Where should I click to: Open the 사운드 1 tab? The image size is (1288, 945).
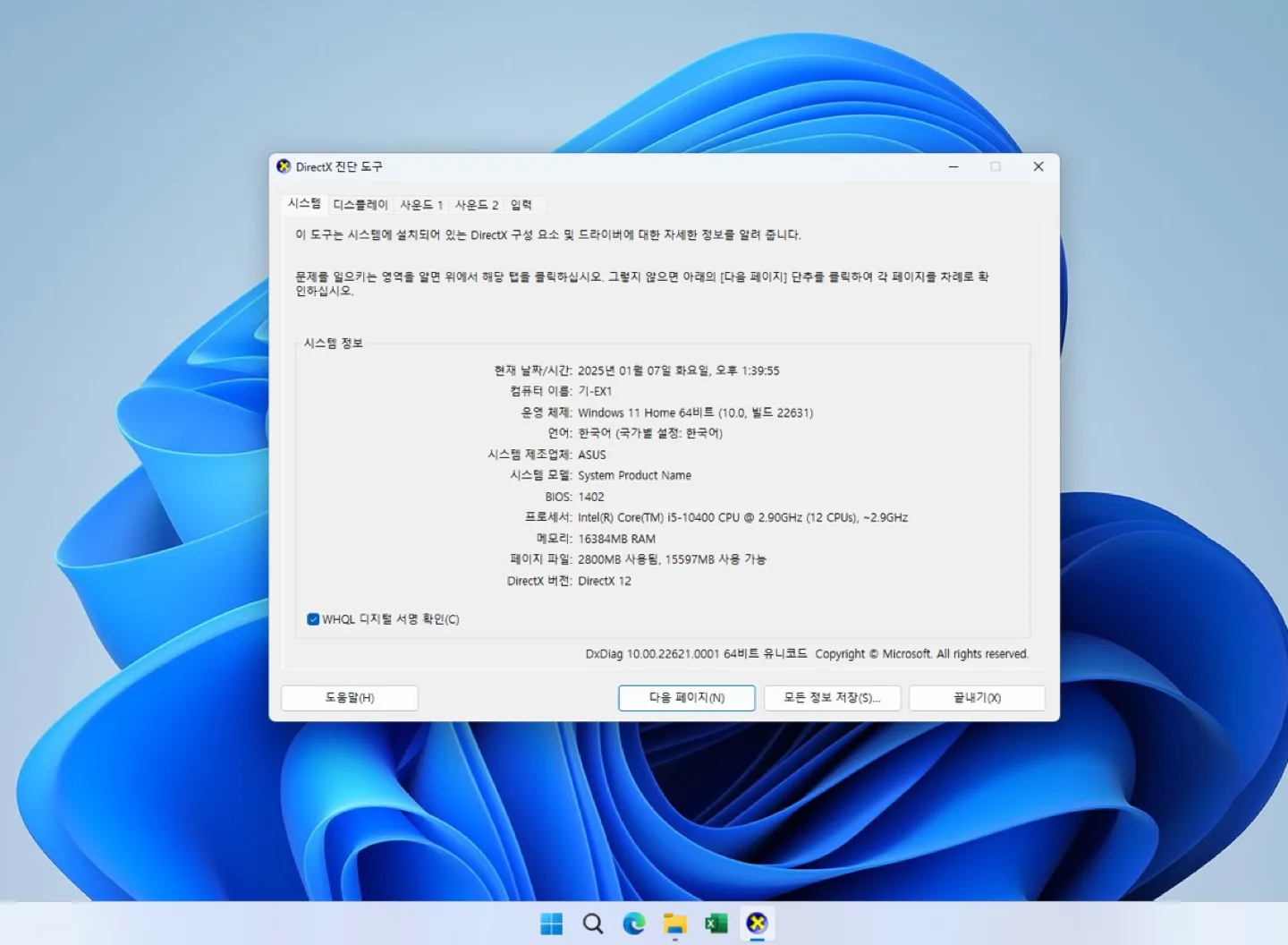click(x=421, y=205)
